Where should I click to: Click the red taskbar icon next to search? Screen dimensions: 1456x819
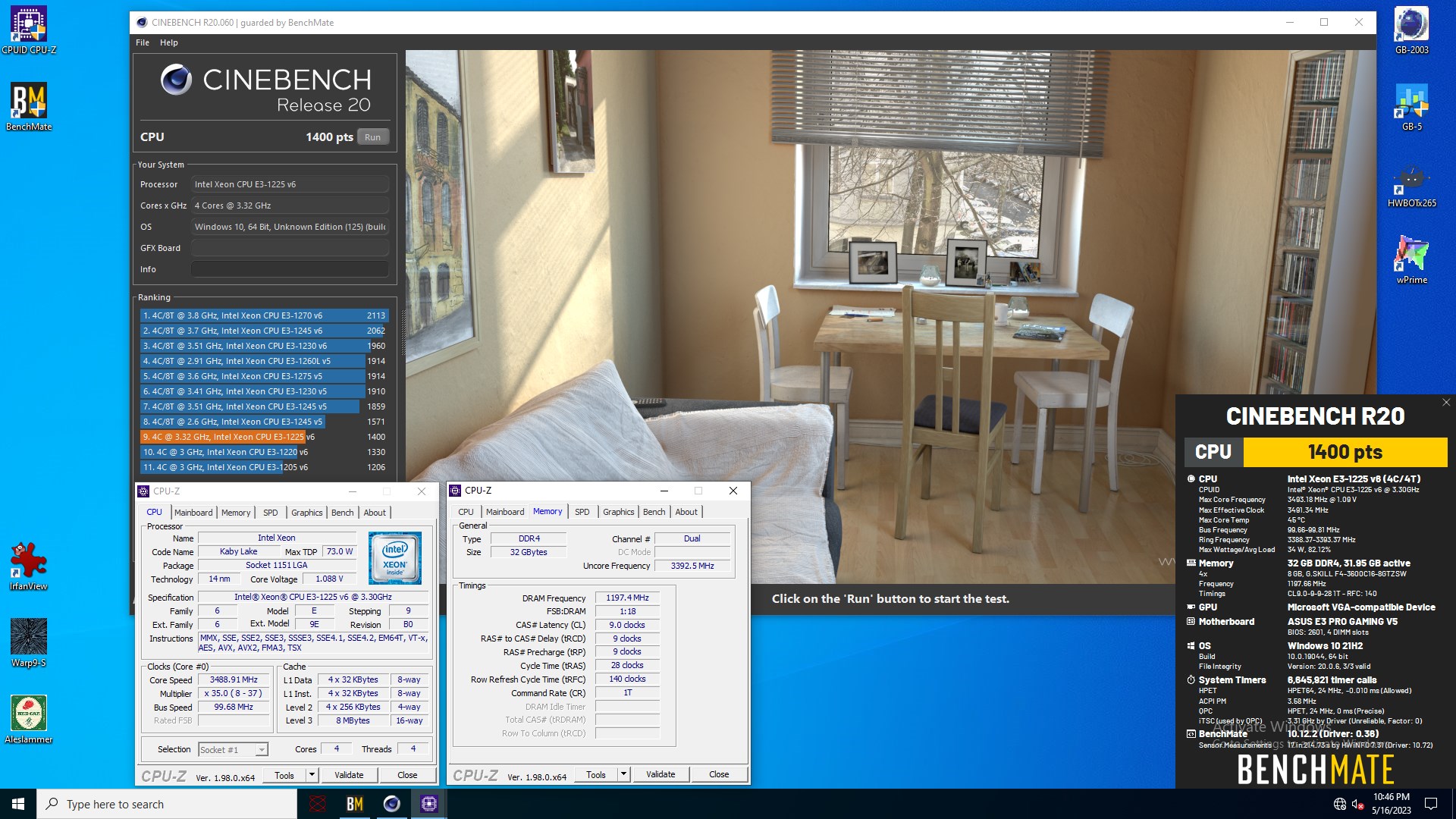[x=318, y=804]
